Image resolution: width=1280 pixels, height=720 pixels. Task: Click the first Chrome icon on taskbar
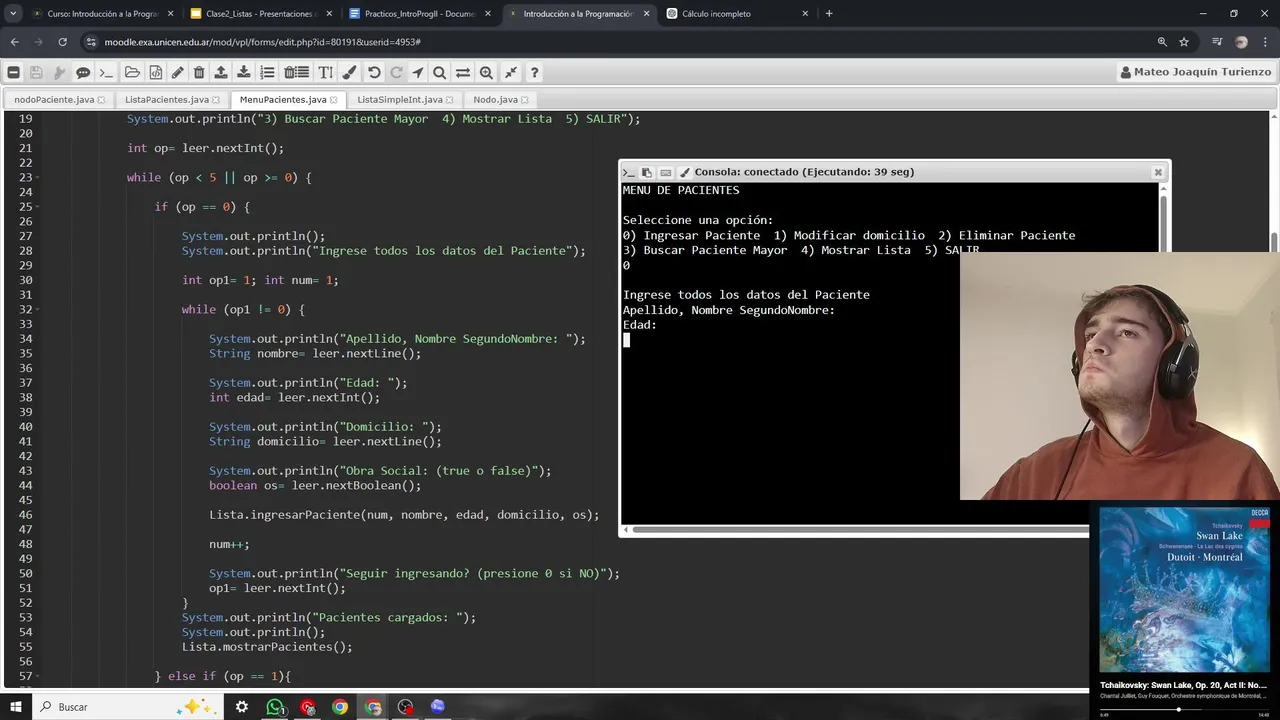[340, 706]
